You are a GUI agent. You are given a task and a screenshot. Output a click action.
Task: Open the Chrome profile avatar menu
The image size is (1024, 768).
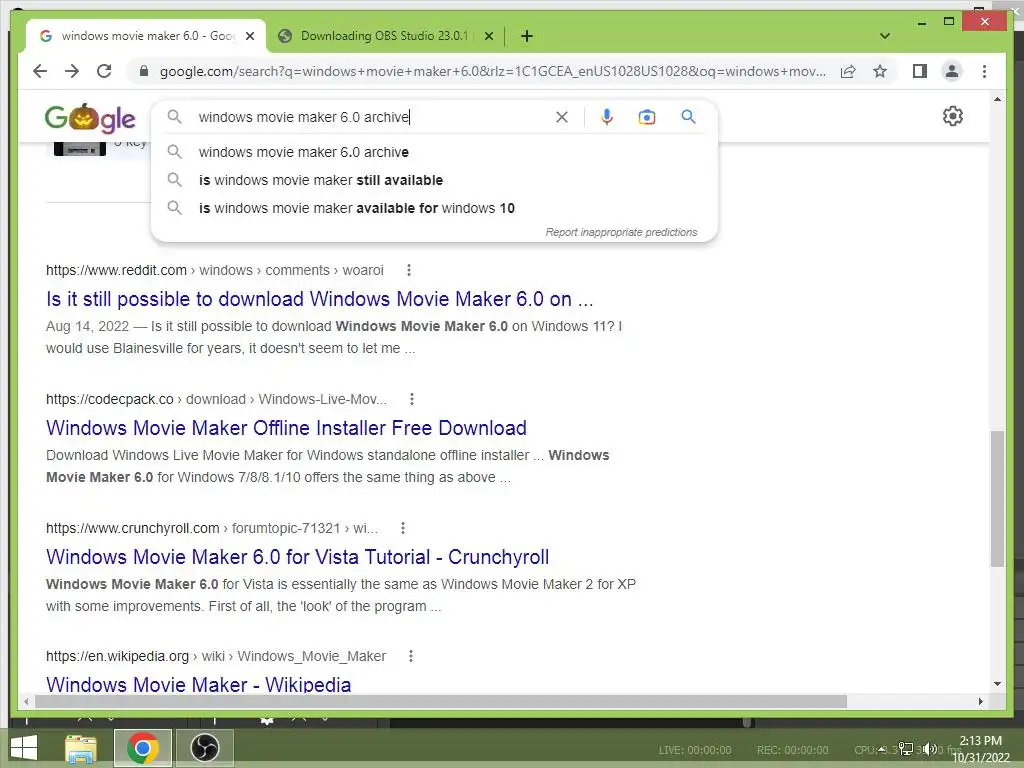952,71
